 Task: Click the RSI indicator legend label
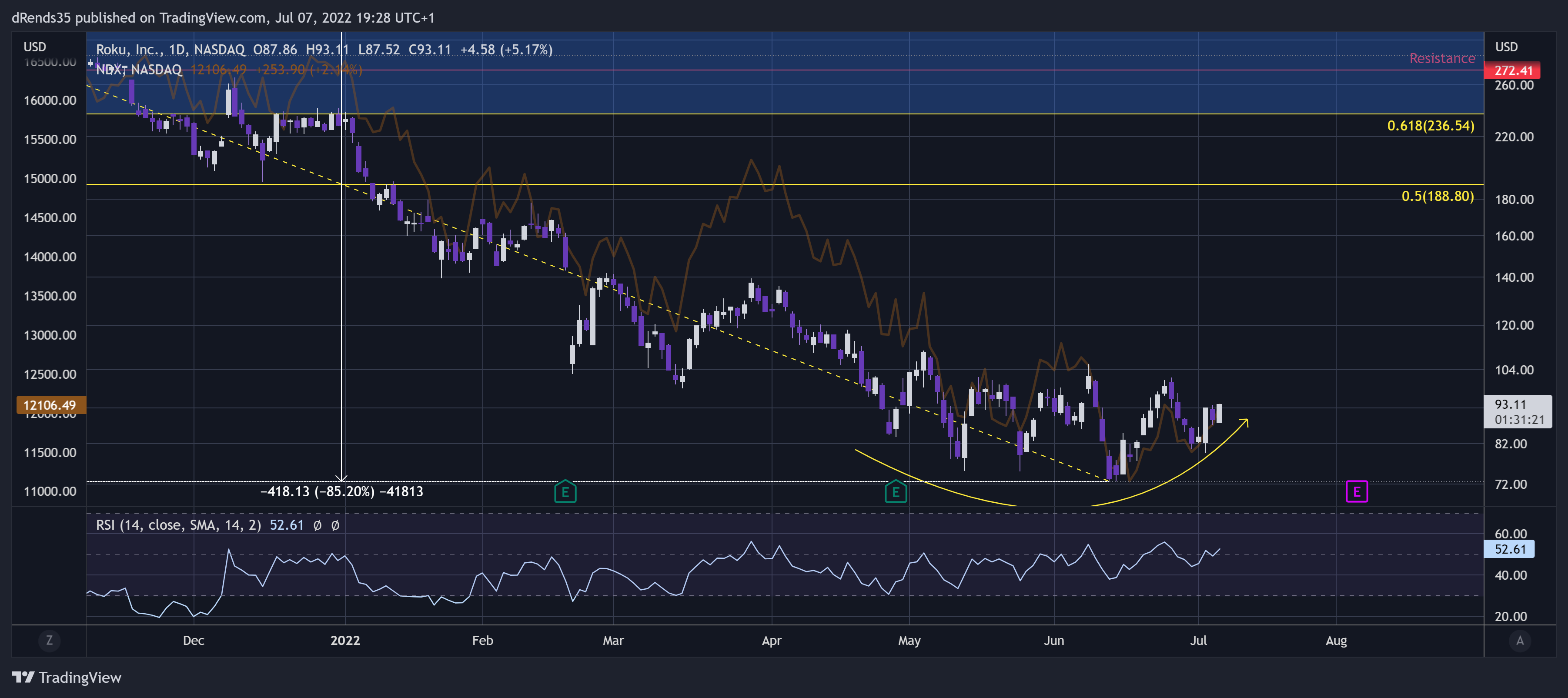tap(178, 525)
